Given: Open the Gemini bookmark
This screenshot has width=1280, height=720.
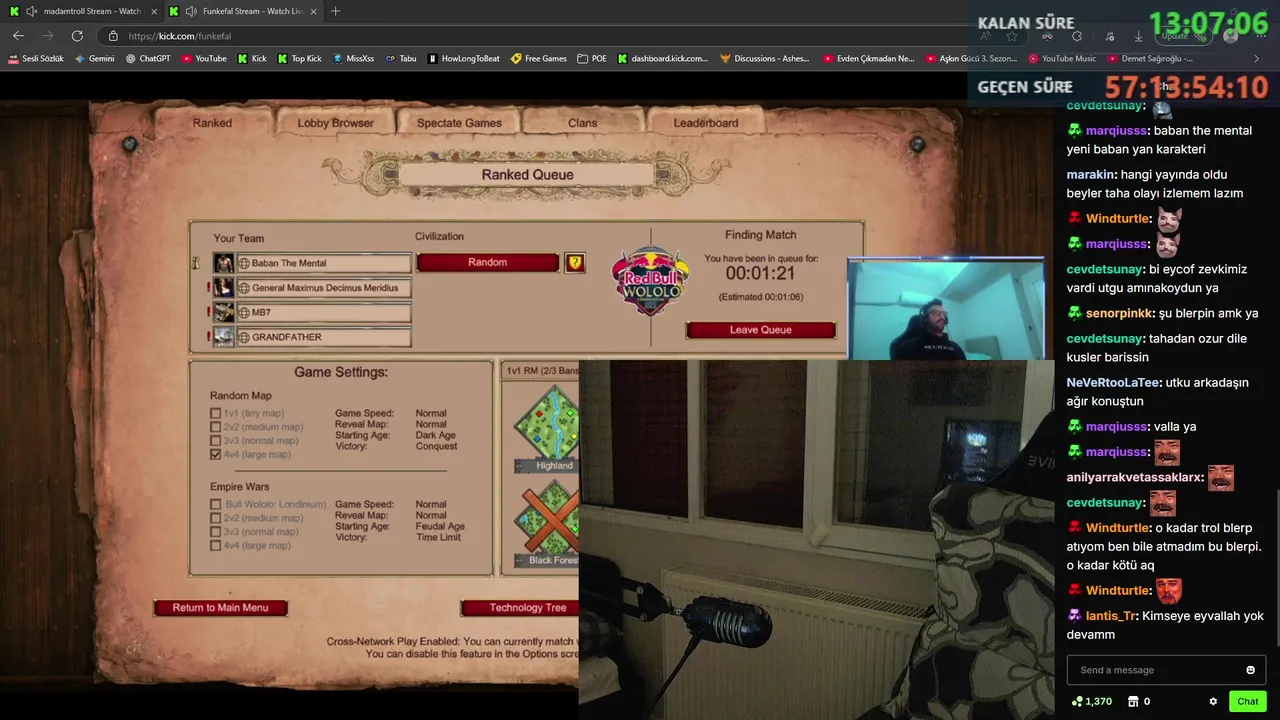Looking at the screenshot, I should coord(95,58).
